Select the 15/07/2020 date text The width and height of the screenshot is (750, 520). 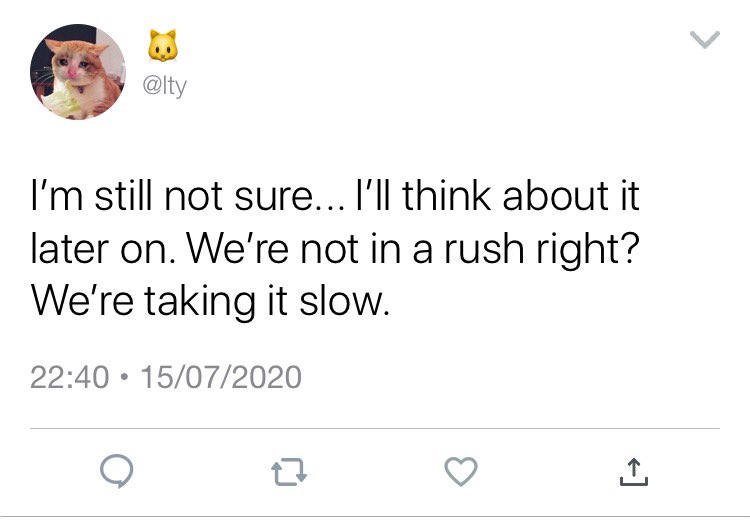coord(221,377)
